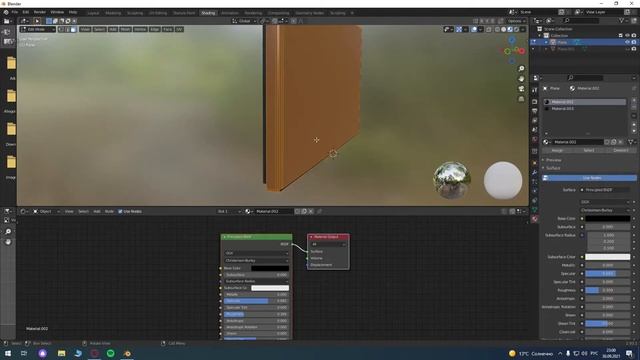Open the Mesh menu in viewport header

pyautogui.click(x=125, y=29)
